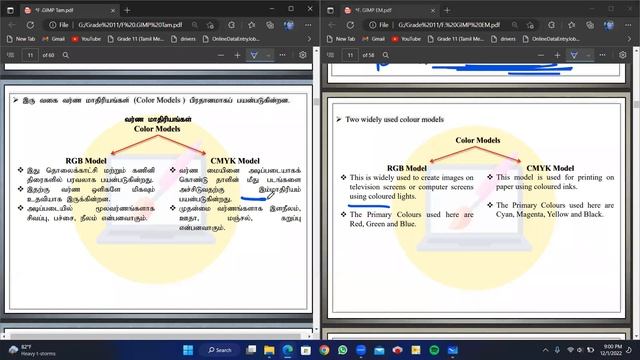The image size is (640, 360).
Task: Open drivers bookmark in right browser
Action: (x=503, y=39)
